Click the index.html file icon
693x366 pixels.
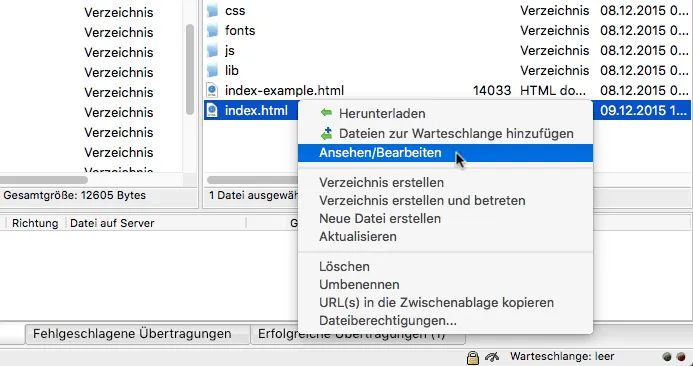(213, 110)
